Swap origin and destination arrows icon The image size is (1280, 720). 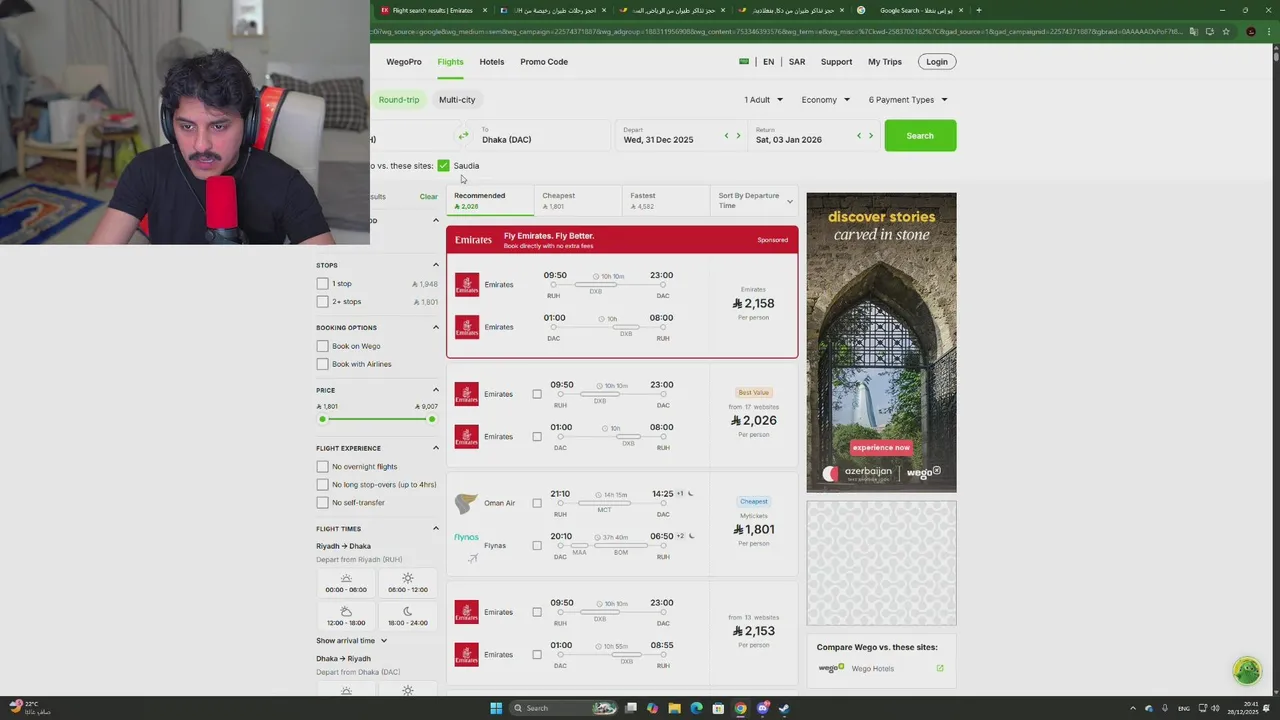(x=463, y=135)
